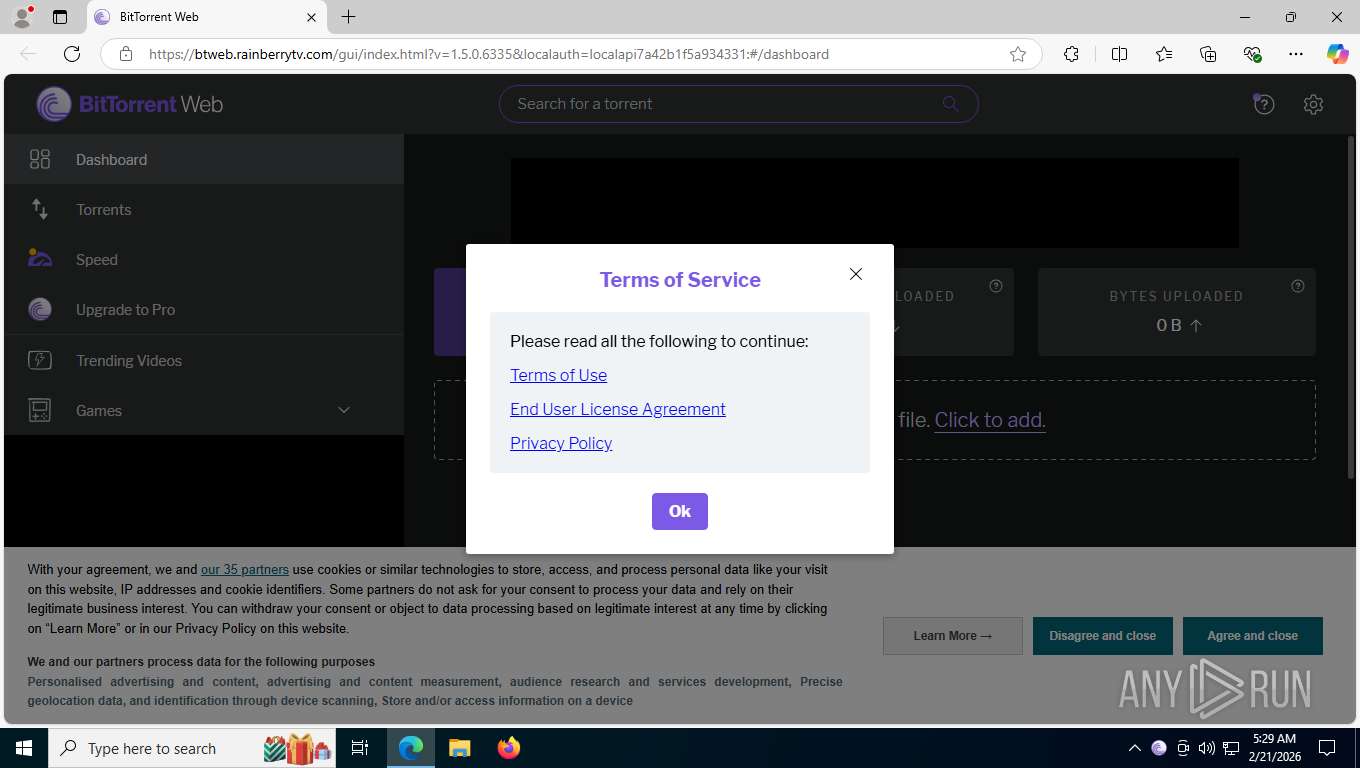Open the settings gear icon
Image resolution: width=1360 pixels, height=768 pixels.
click(x=1314, y=104)
